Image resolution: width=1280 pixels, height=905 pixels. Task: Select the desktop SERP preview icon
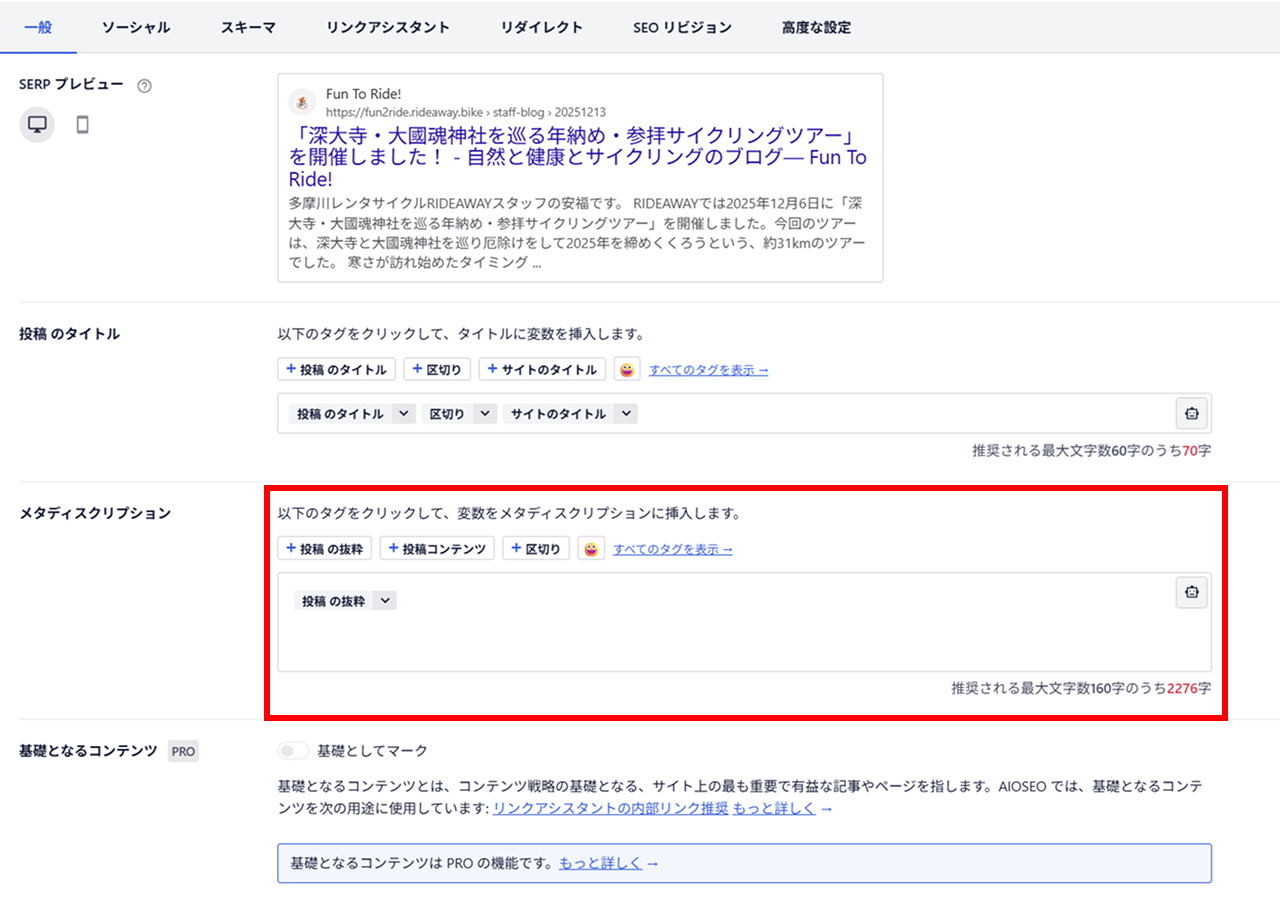[x=36, y=124]
